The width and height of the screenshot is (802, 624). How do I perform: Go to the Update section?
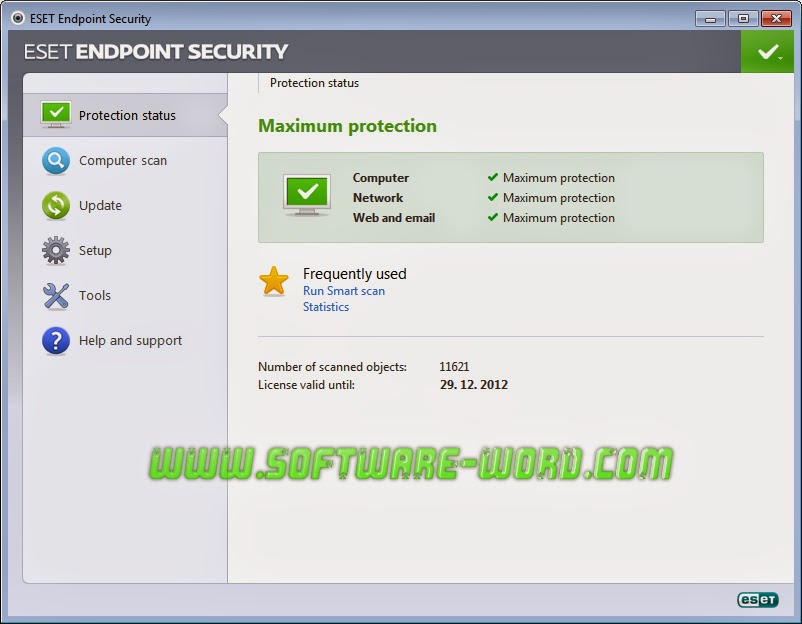[125, 206]
